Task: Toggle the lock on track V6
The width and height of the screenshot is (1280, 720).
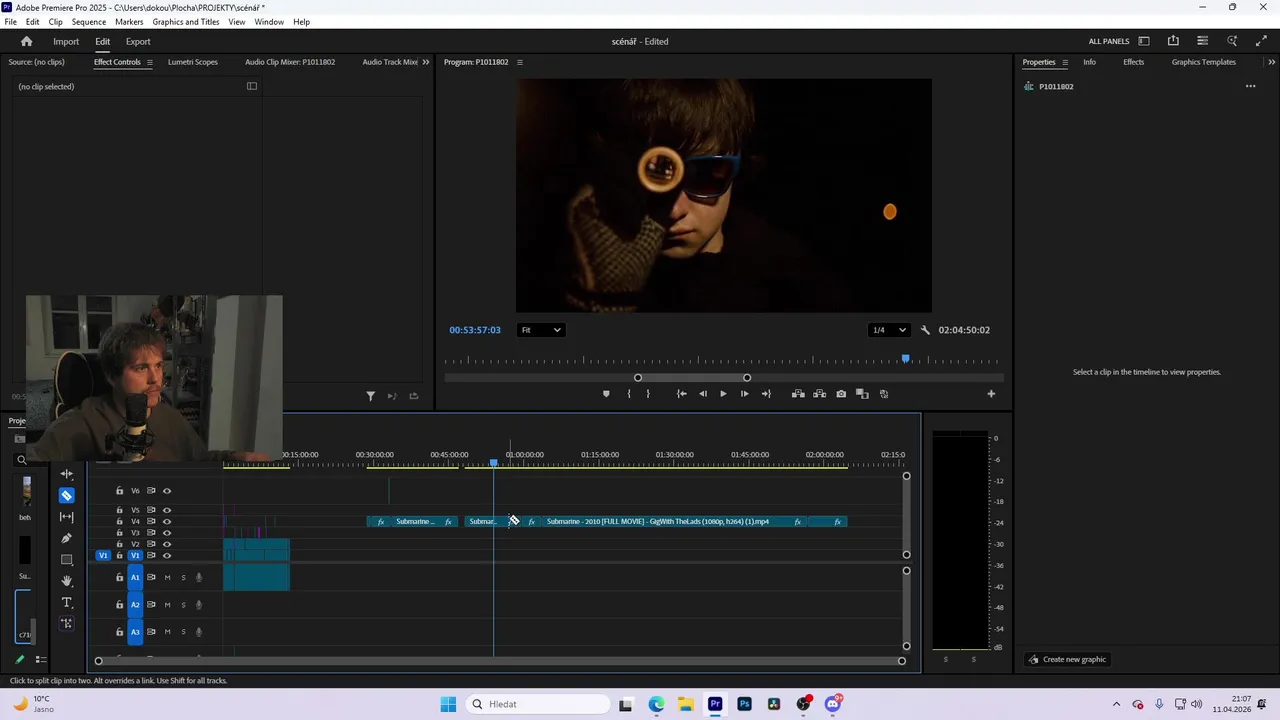Action: pos(120,491)
